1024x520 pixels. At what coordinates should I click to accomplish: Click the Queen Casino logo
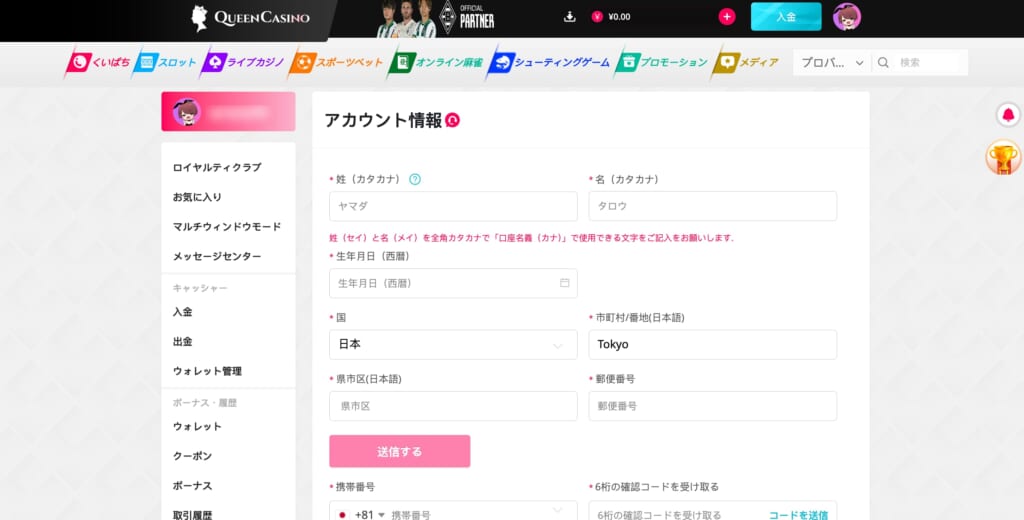[x=249, y=18]
